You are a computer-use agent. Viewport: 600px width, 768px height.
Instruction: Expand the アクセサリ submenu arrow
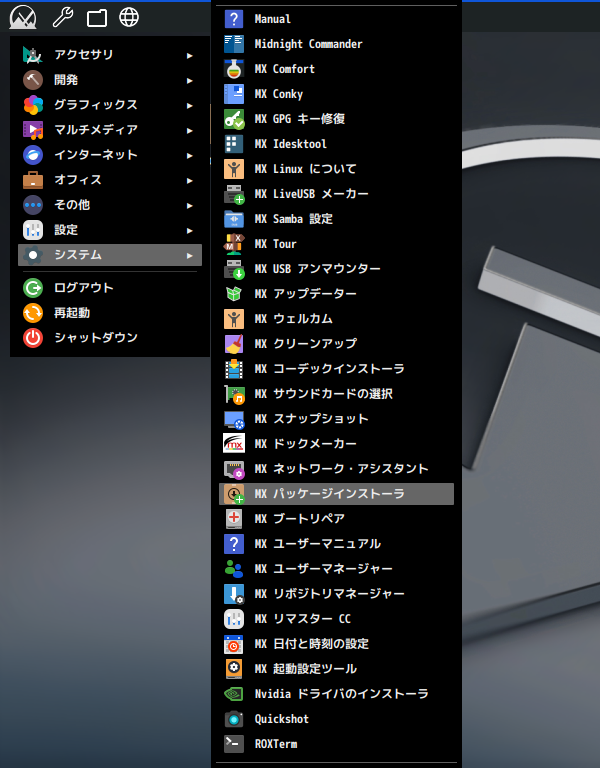(x=190, y=55)
